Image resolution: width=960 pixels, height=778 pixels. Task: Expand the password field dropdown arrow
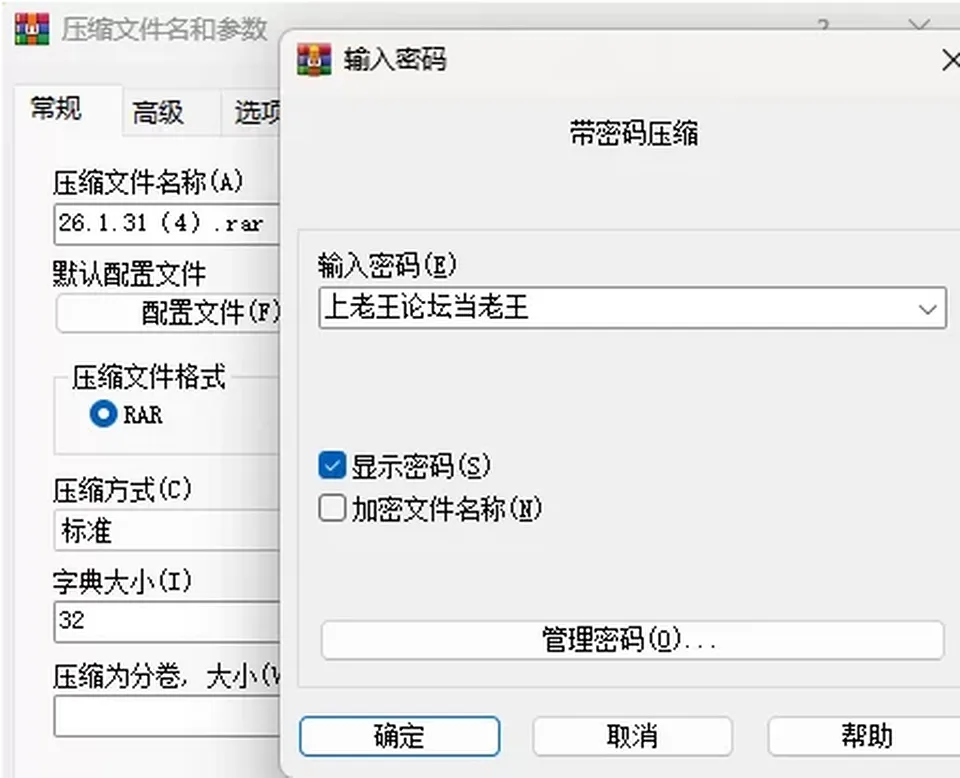(x=928, y=309)
